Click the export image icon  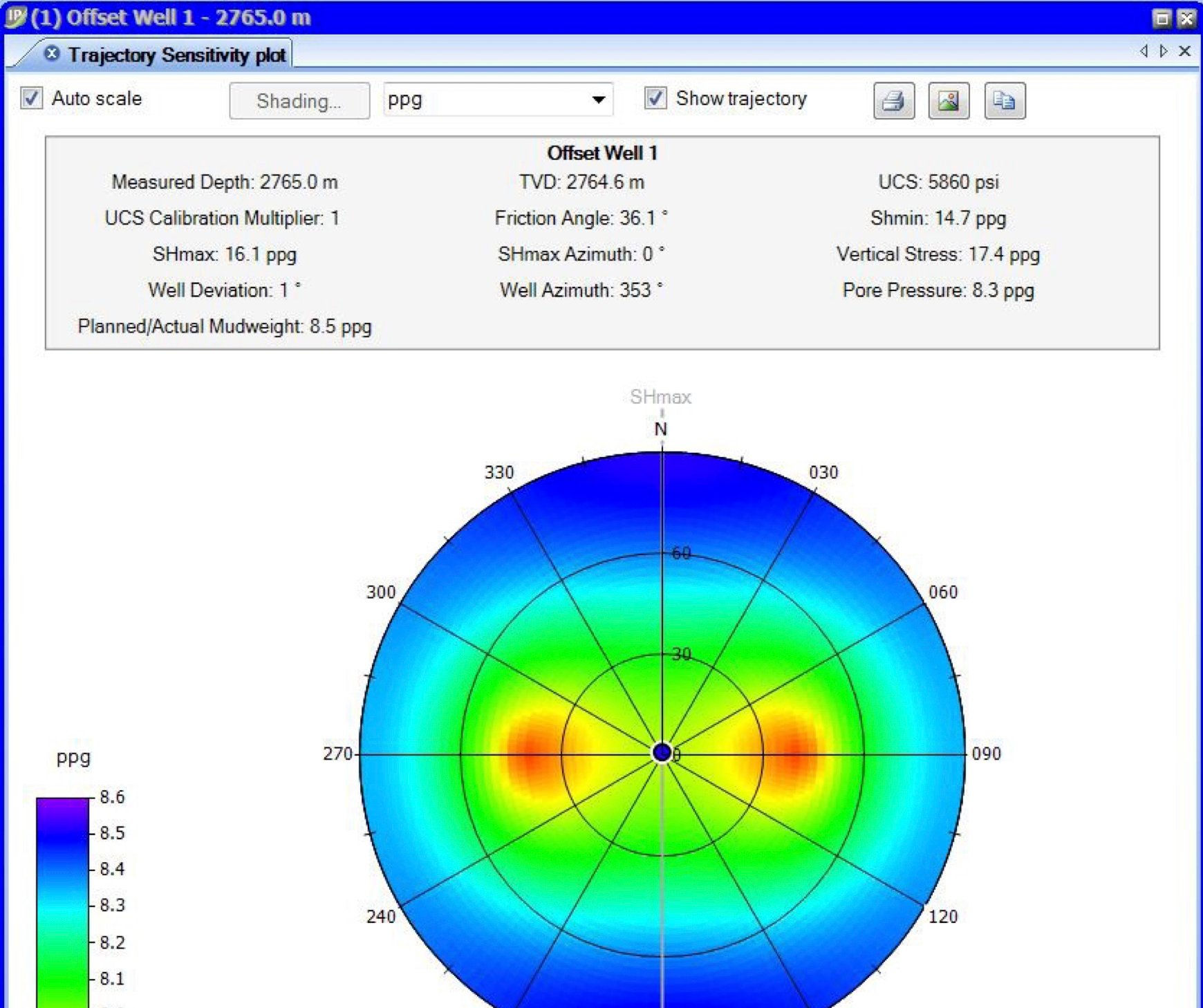click(x=949, y=101)
